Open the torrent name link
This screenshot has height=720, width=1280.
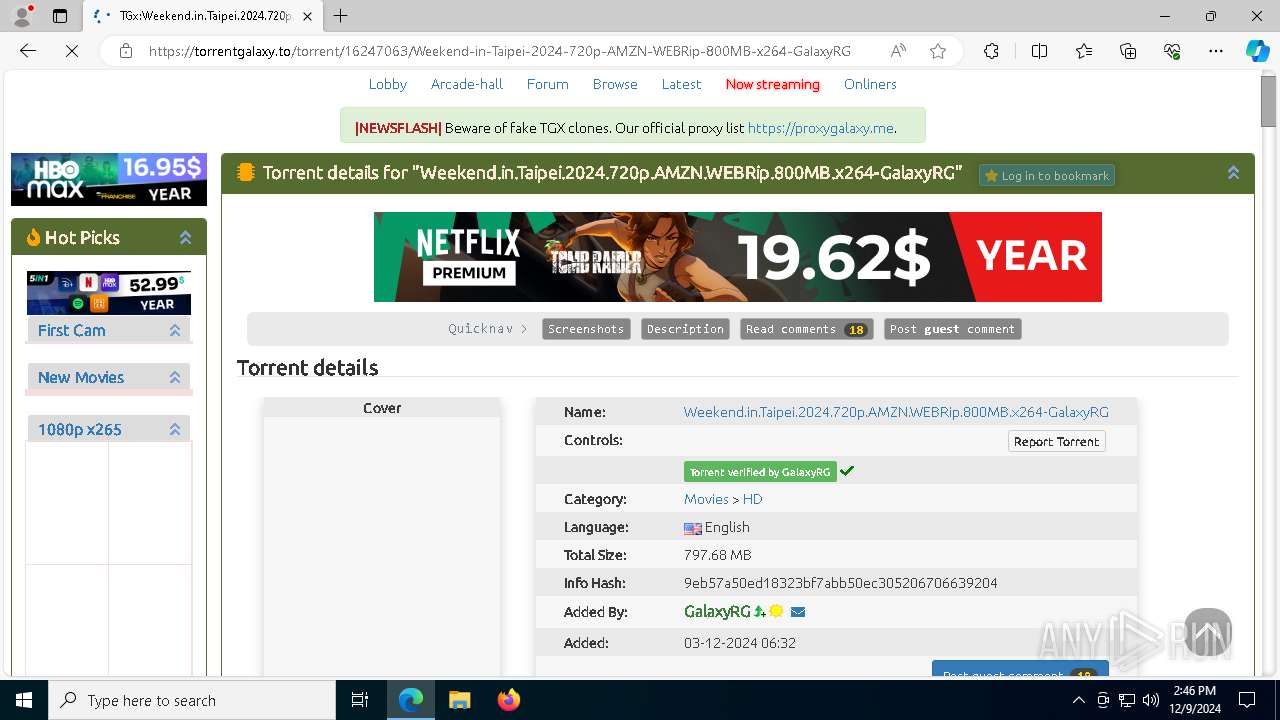pos(896,412)
